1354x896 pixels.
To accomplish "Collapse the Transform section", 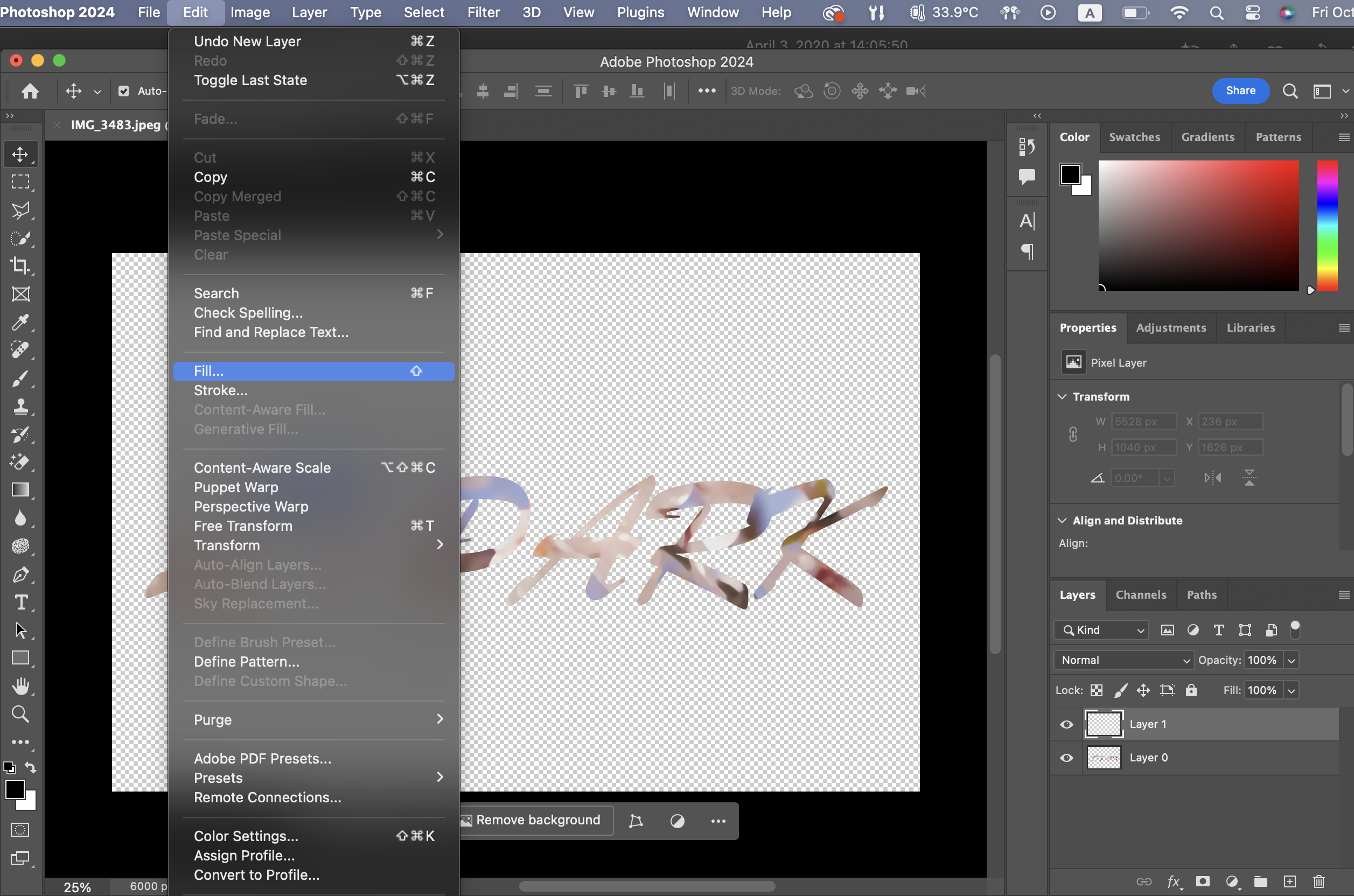I will (x=1062, y=396).
